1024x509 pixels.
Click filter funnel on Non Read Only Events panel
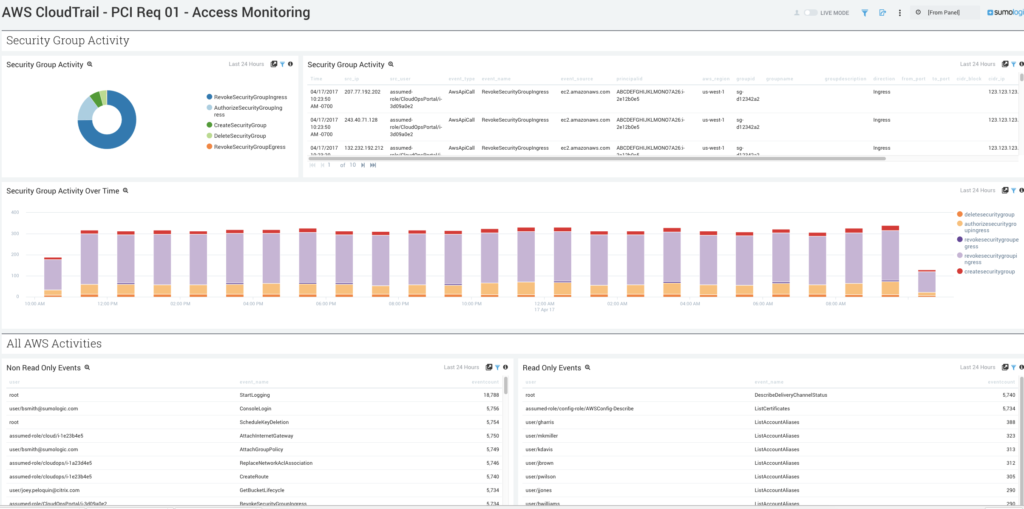497,367
